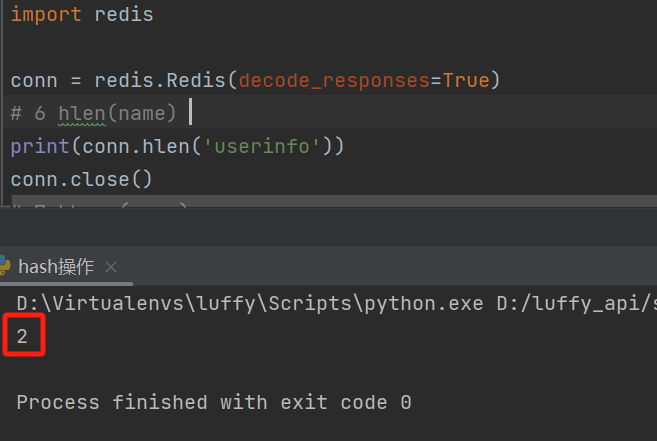Open the D:/luffy_api script path link
Viewport: 657px width, 441px height.
576,302
